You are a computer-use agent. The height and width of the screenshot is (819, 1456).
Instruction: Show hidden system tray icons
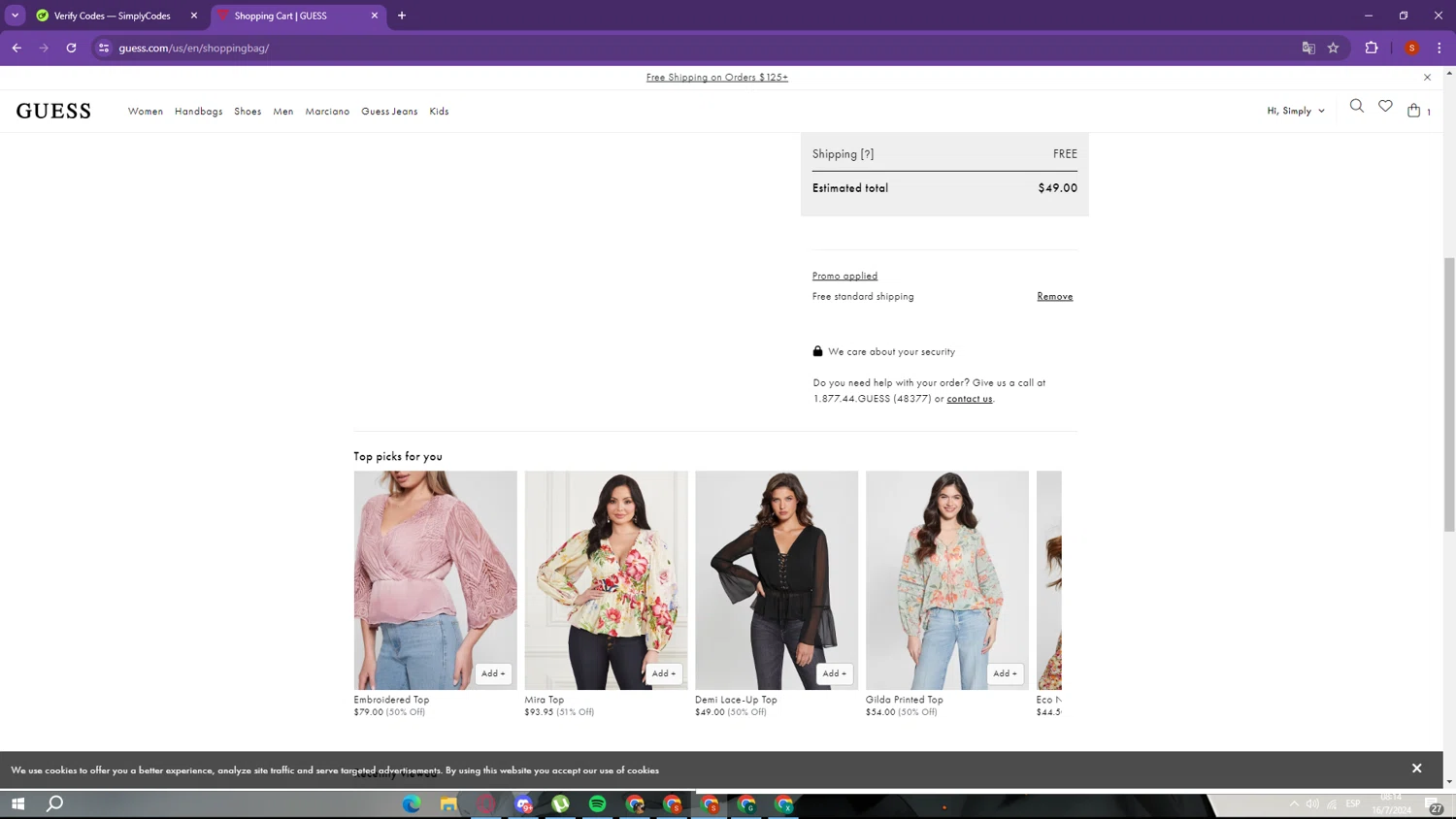[x=1294, y=803]
